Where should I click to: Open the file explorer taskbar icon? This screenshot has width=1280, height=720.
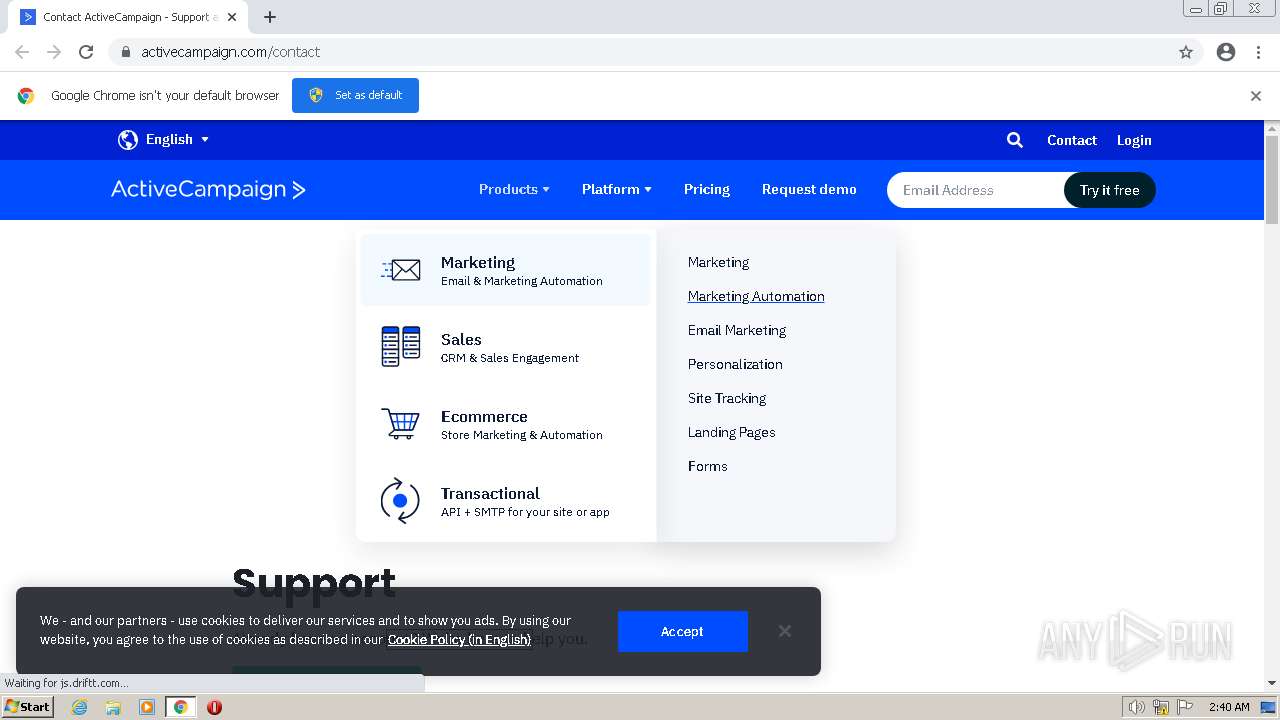point(113,707)
